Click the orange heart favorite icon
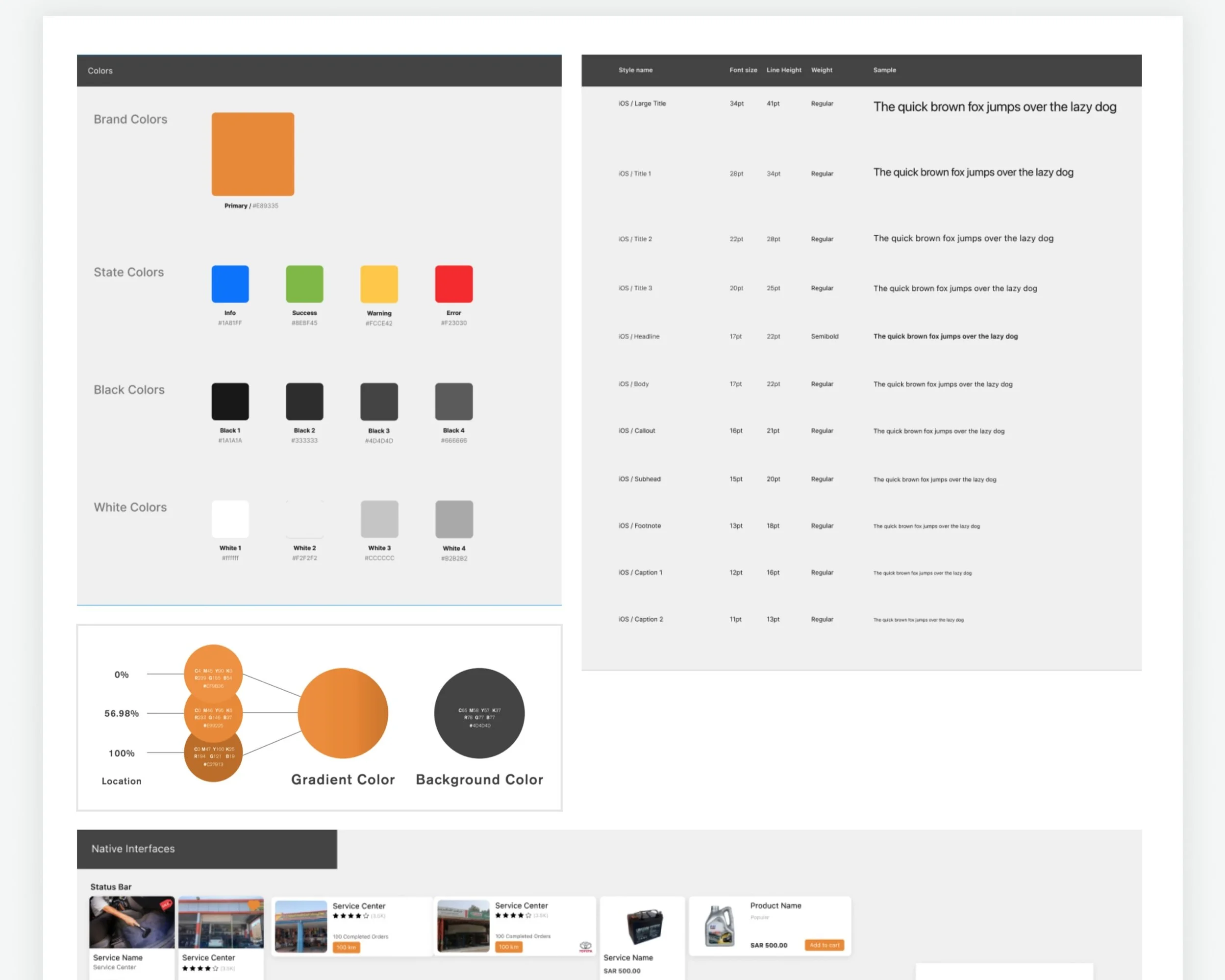This screenshot has width=1225, height=980. click(x=254, y=905)
